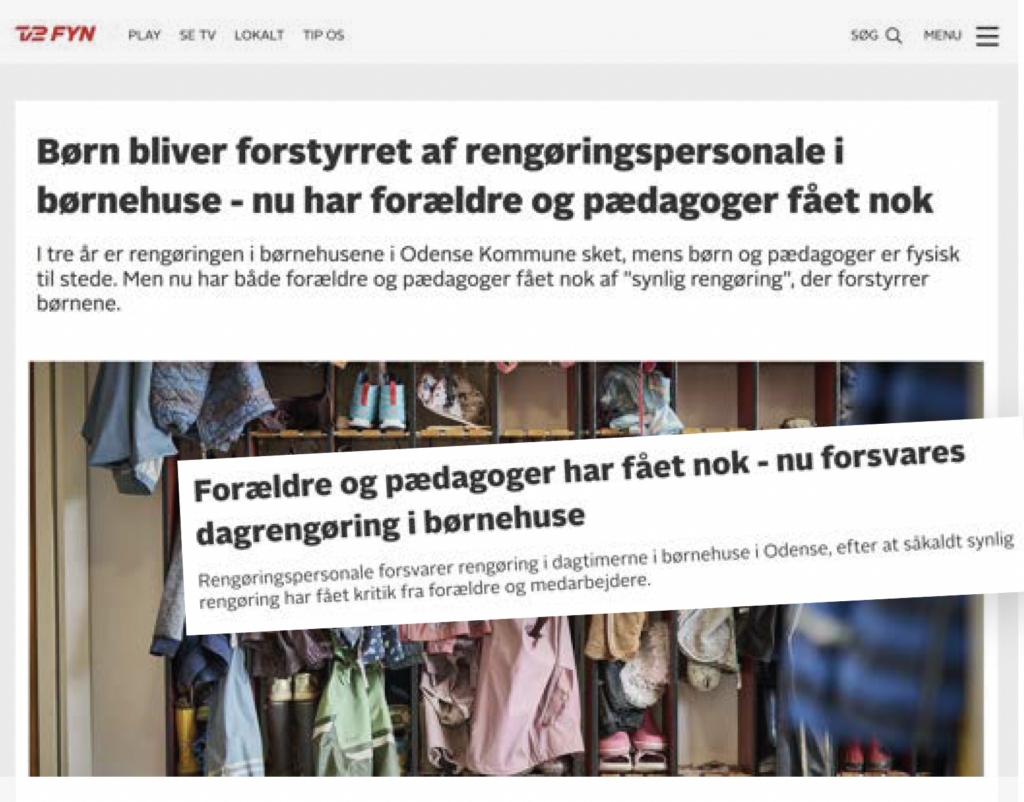Open the PLAY menu item

click(x=144, y=35)
